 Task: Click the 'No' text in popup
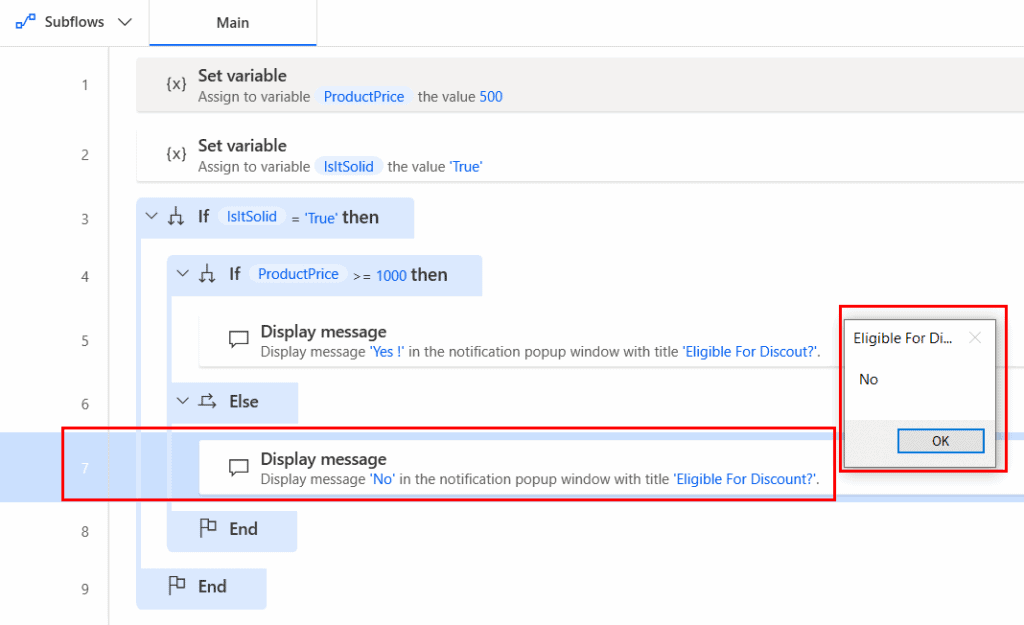click(869, 379)
